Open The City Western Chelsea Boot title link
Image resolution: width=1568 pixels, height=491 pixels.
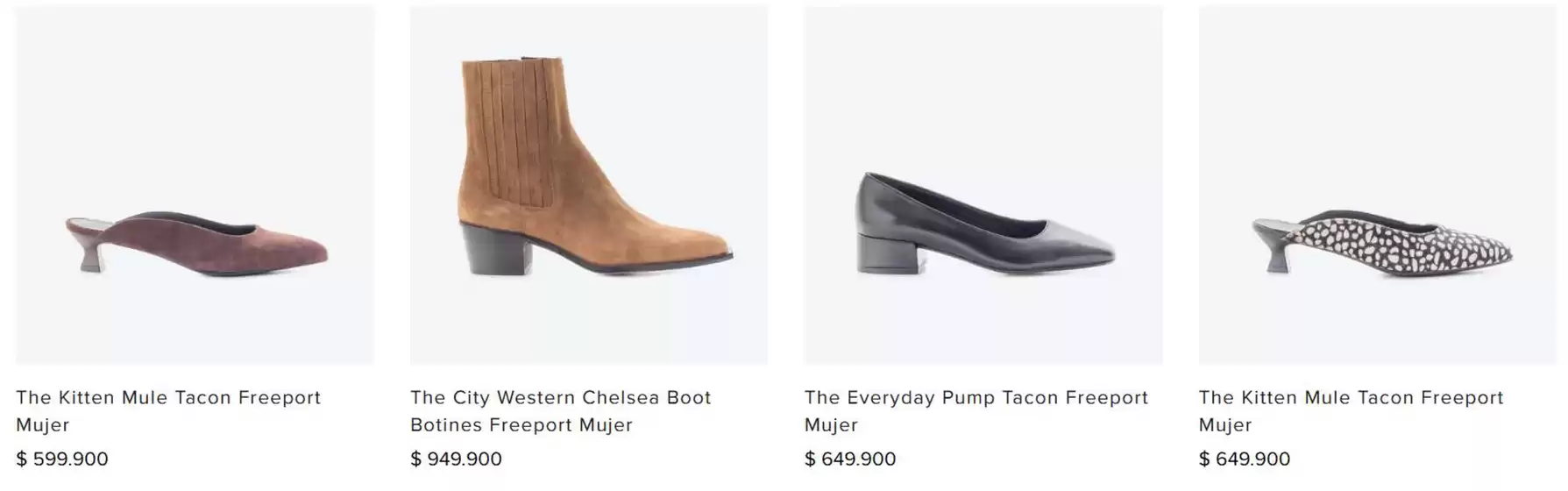(x=560, y=410)
